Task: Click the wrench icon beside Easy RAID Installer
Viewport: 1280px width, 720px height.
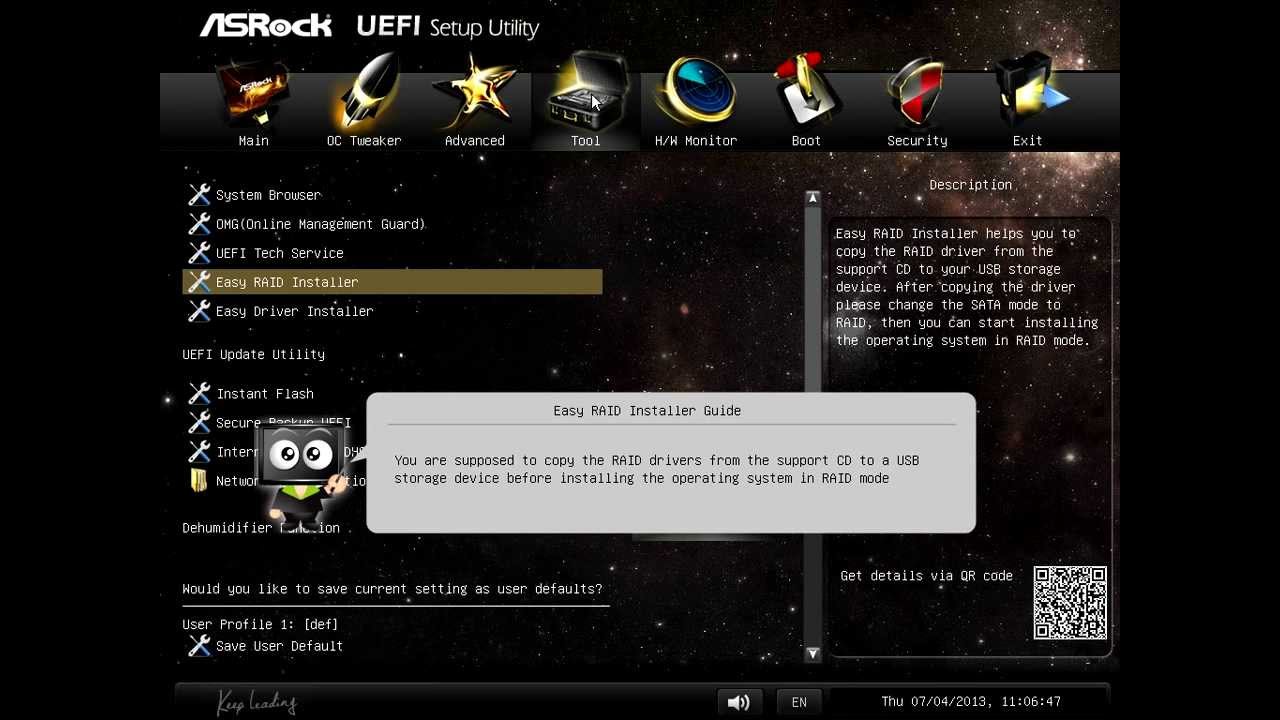Action: pos(199,281)
